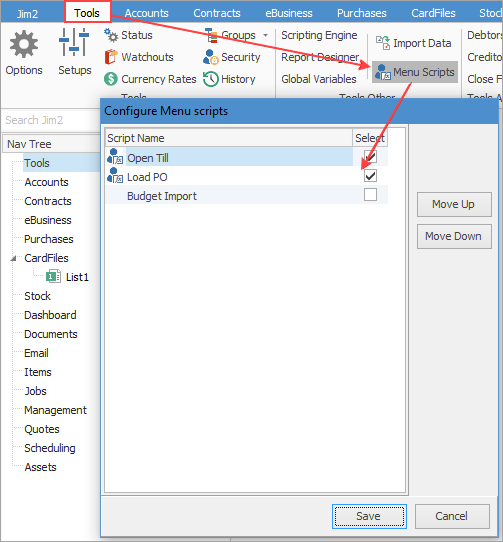Click the Security user lock icon
The width and height of the screenshot is (503, 542).
[211, 57]
